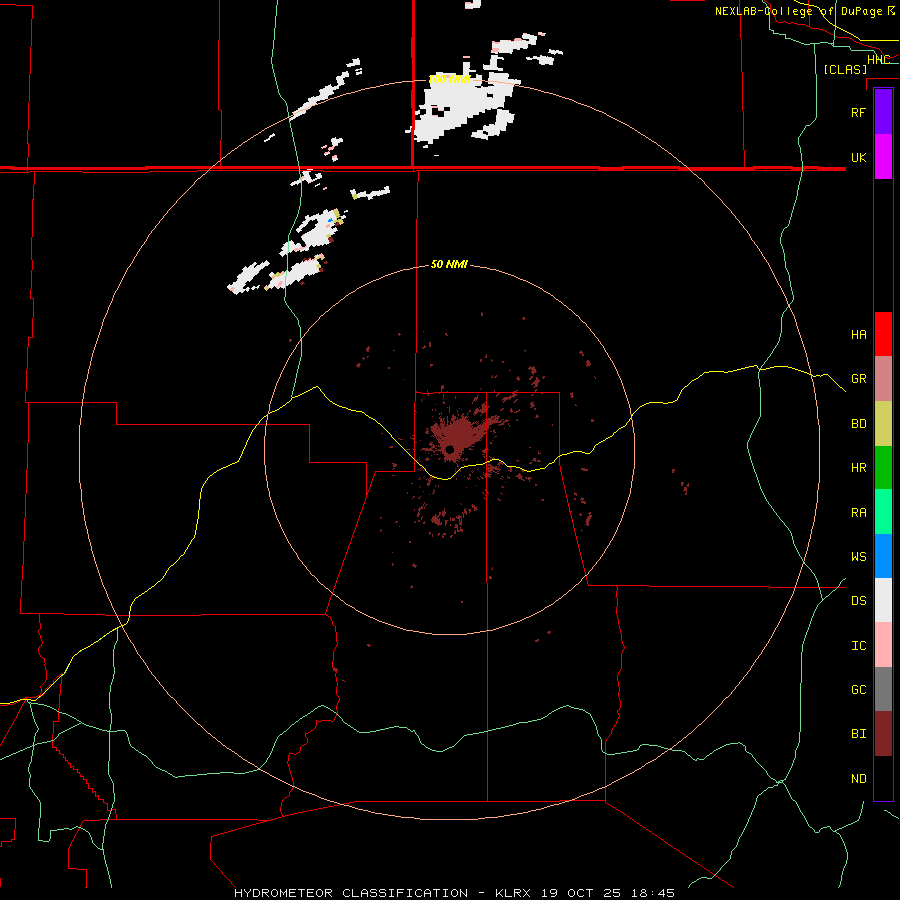Click the magenta UK color swatch
This screenshot has height=900, width=900.
coord(883,157)
